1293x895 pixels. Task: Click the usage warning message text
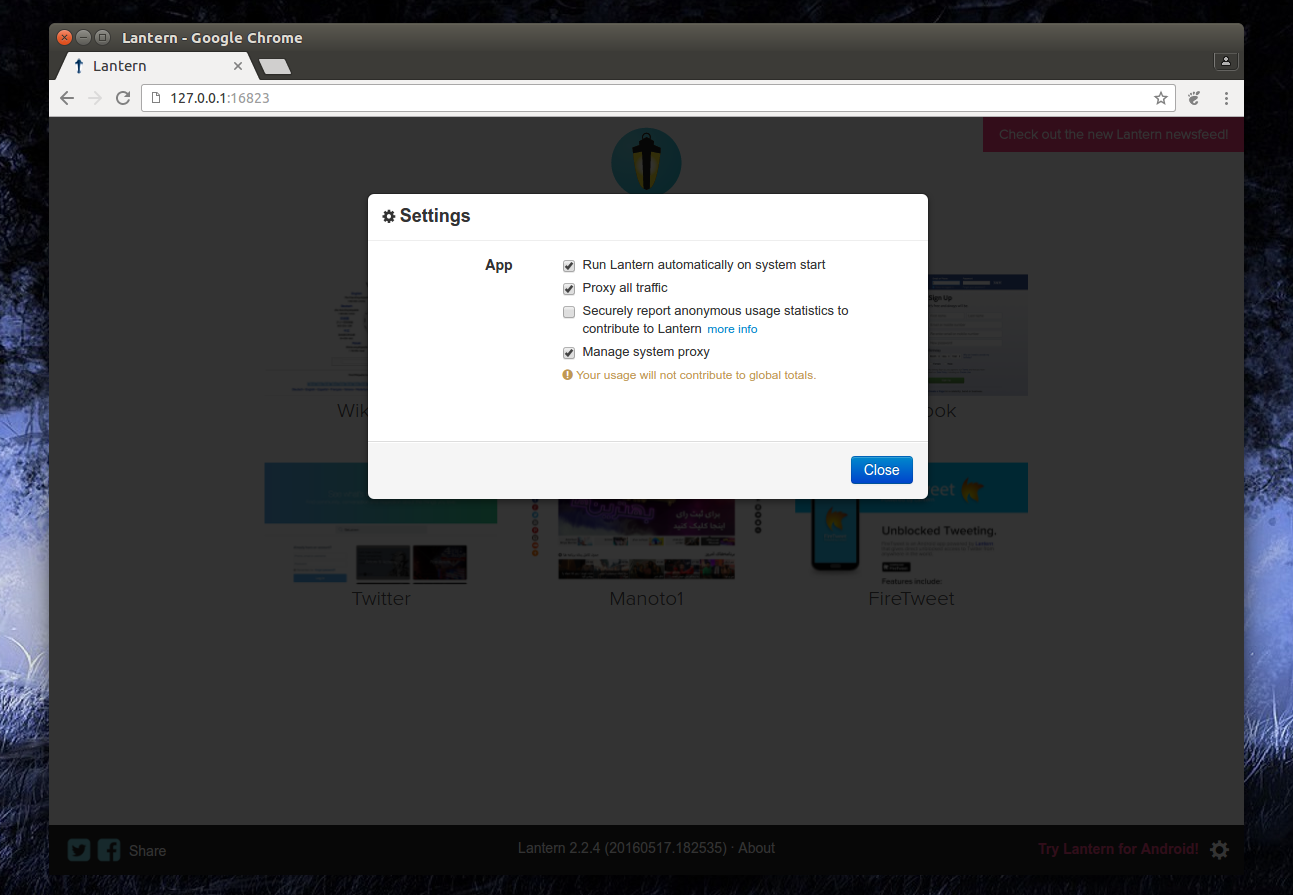(x=696, y=376)
